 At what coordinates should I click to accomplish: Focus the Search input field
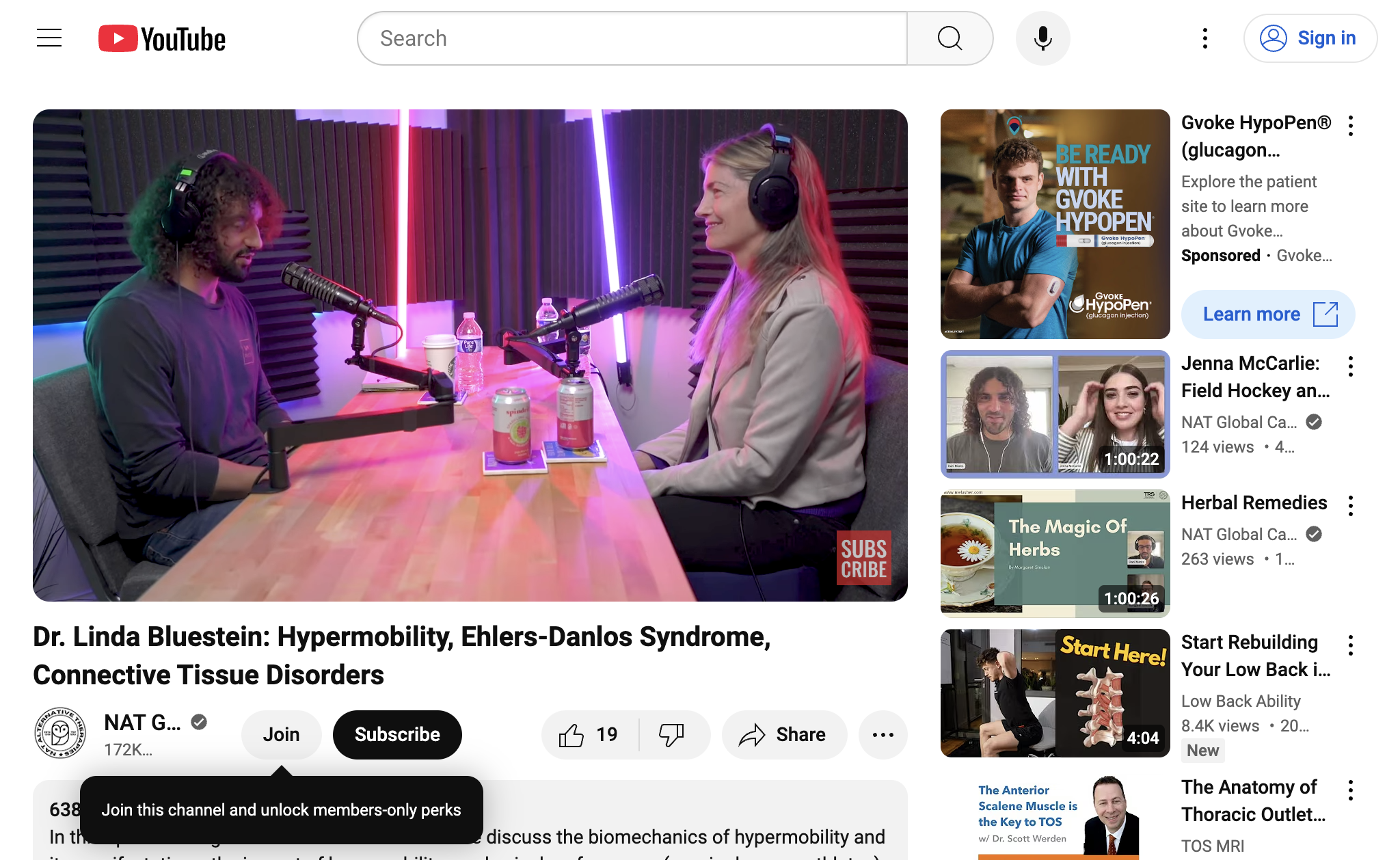[x=632, y=38]
